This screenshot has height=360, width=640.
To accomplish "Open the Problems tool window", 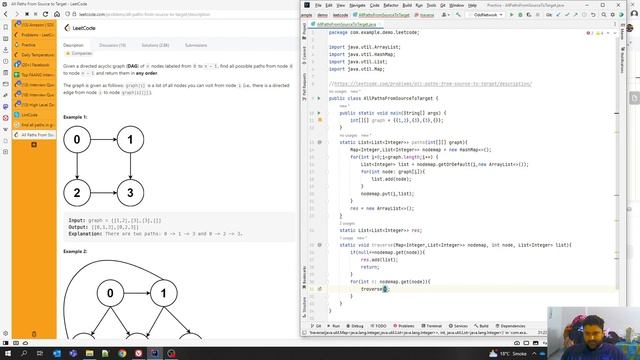I will coord(404,326).
